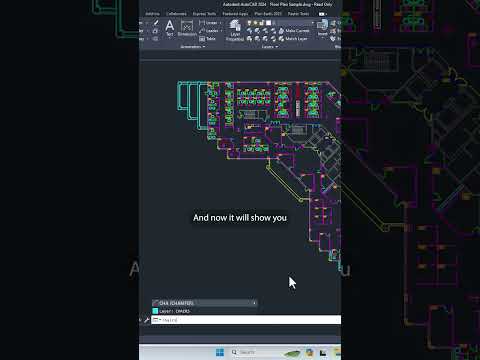The width and height of the screenshot is (480, 360).
Task: Open the blue-yellow round taskbar icon
Action: 309,352
